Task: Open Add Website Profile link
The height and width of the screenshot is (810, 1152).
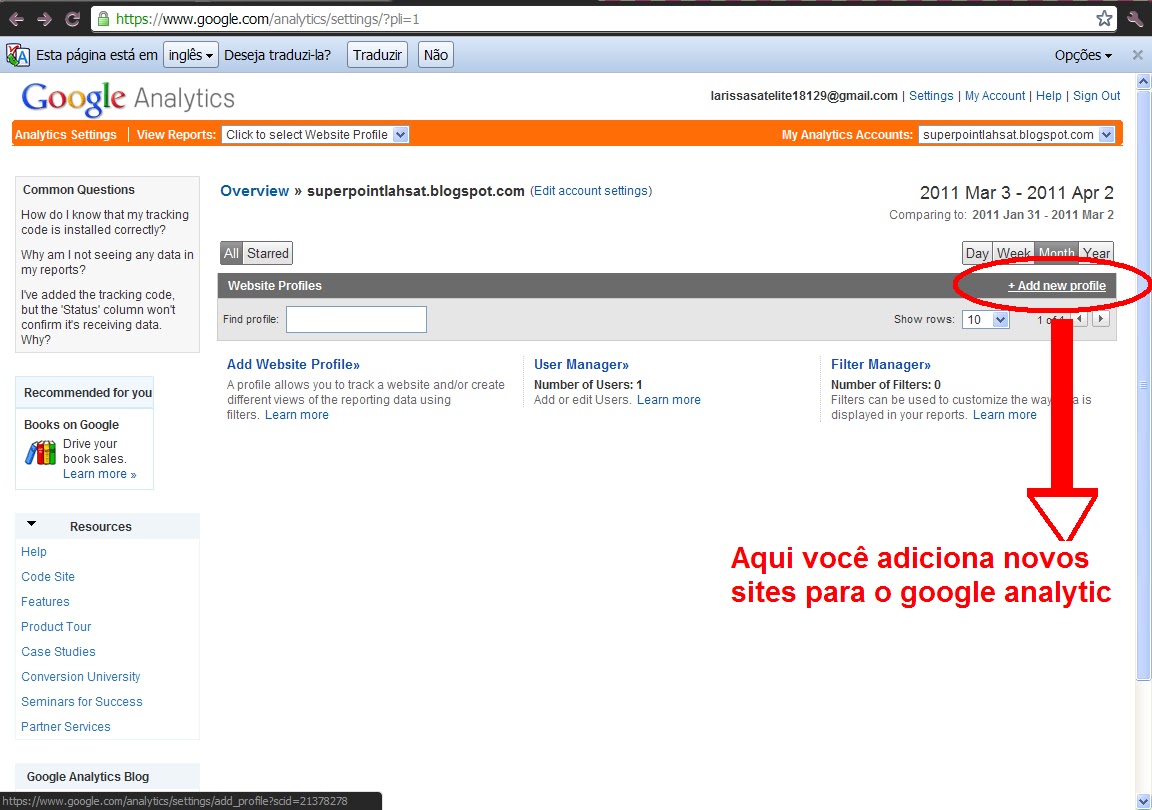Action: pyautogui.click(x=293, y=365)
